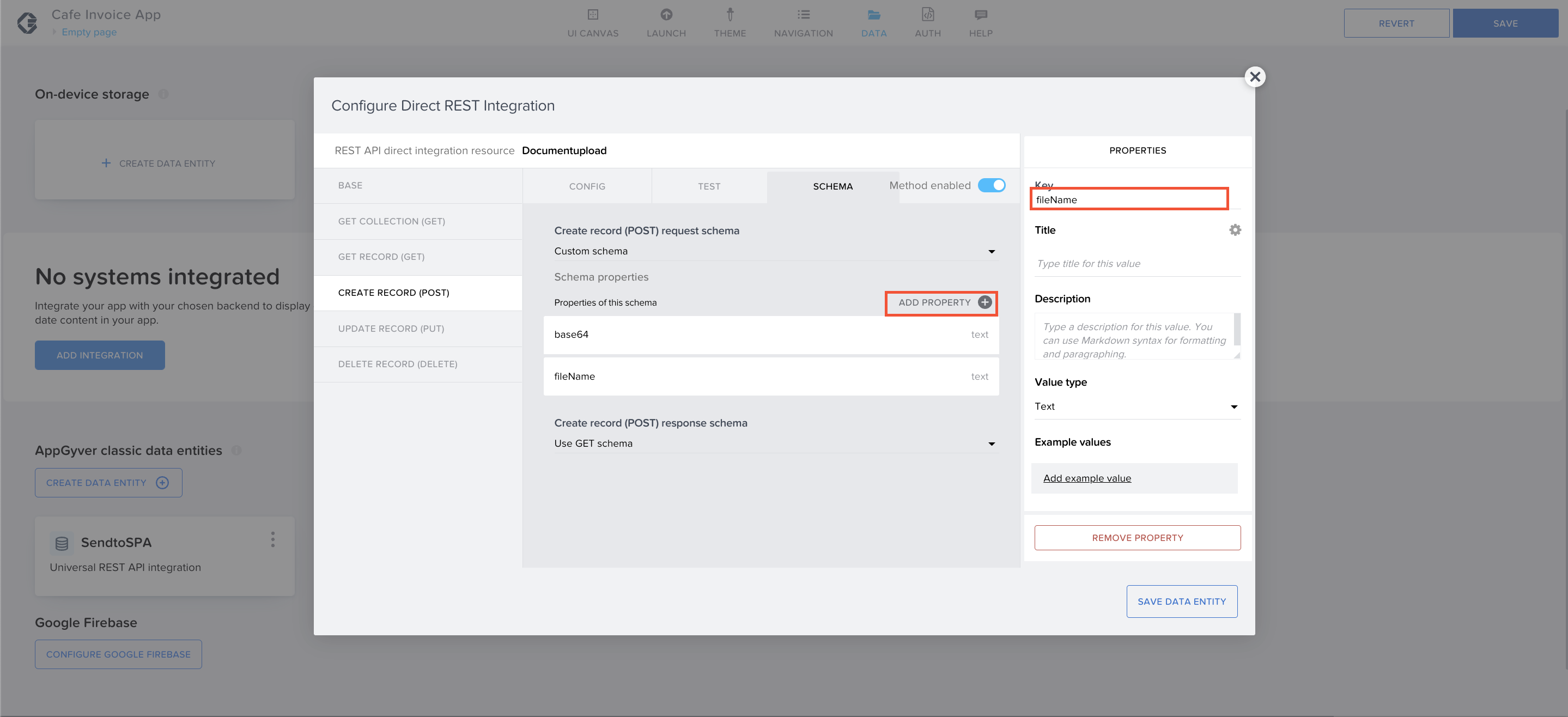Screen dimensions: 1568x717
Task: Click the AppGyver logo icon
Action: click(27, 23)
